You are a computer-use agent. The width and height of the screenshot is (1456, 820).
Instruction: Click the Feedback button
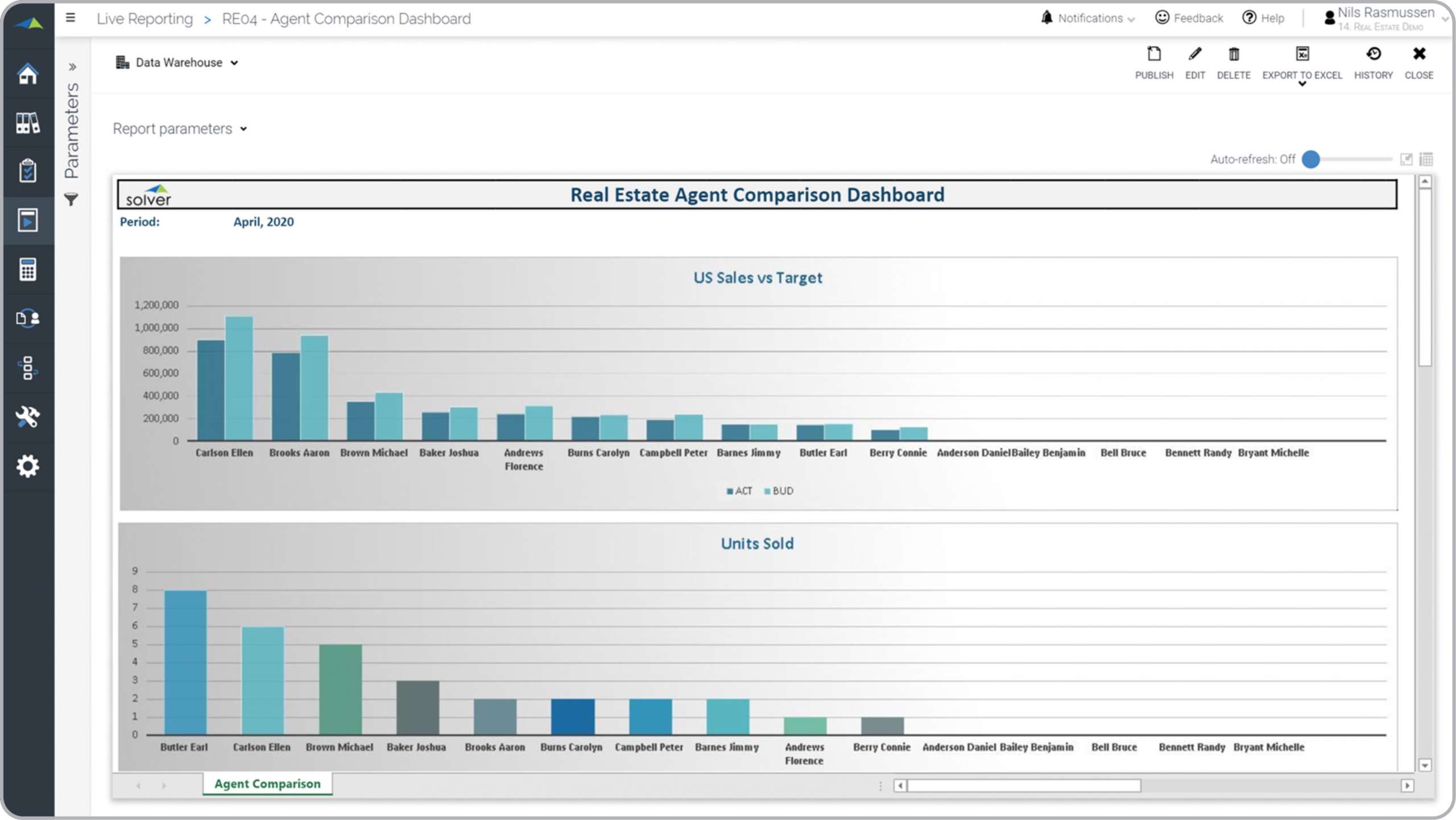coord(1189,18)
